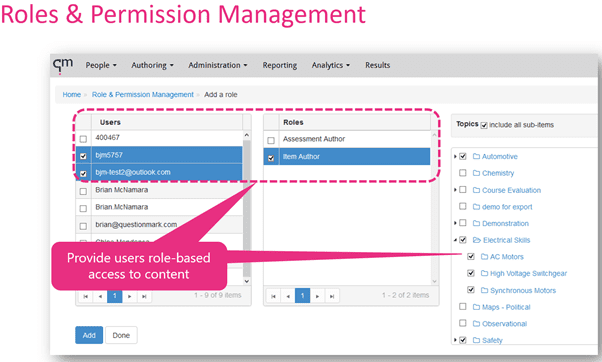Click Users list scrollbar down arrow
602x362 pixels.
[247, 281]
